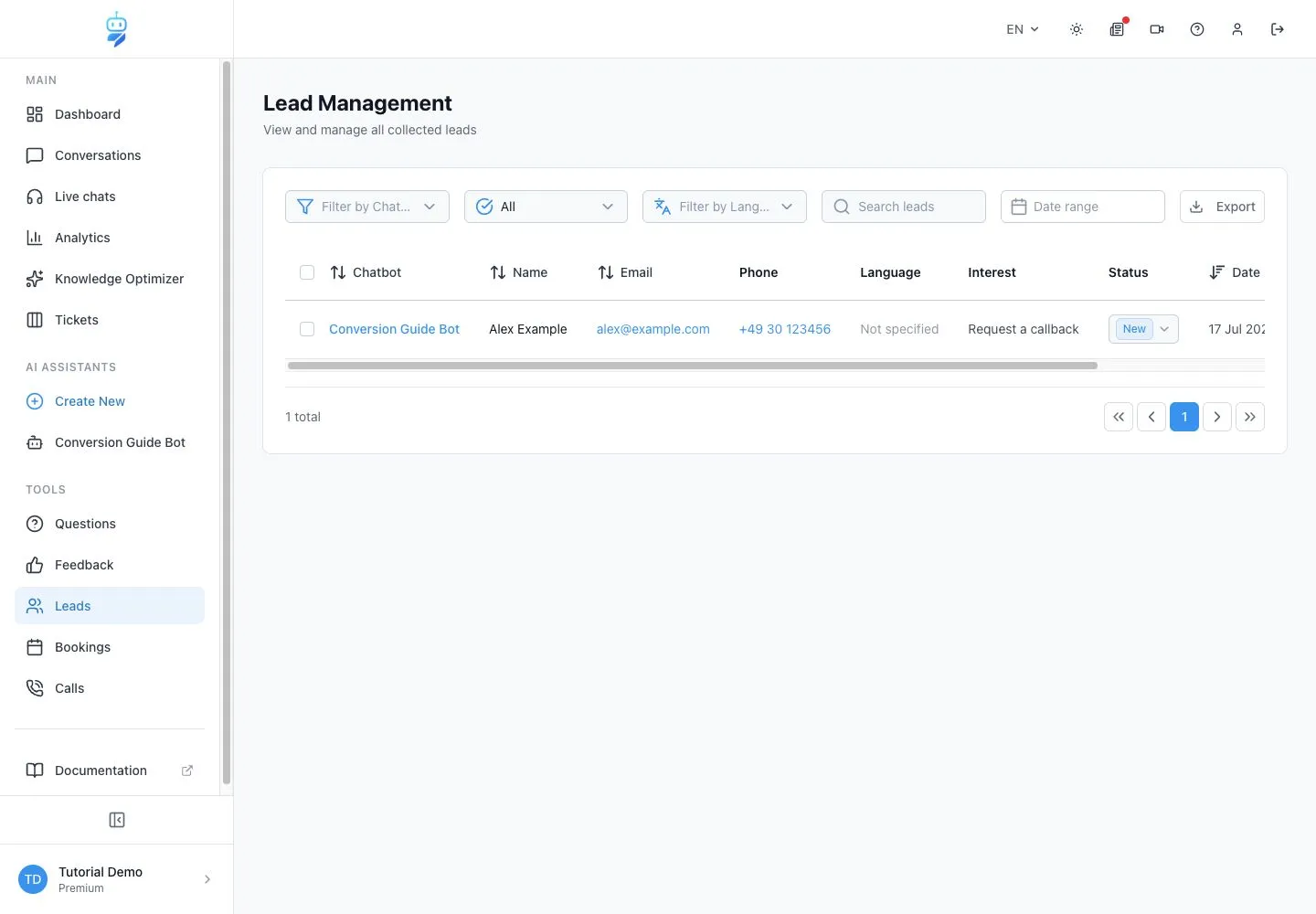Click the alex@example.com email link

pos(653,329)
